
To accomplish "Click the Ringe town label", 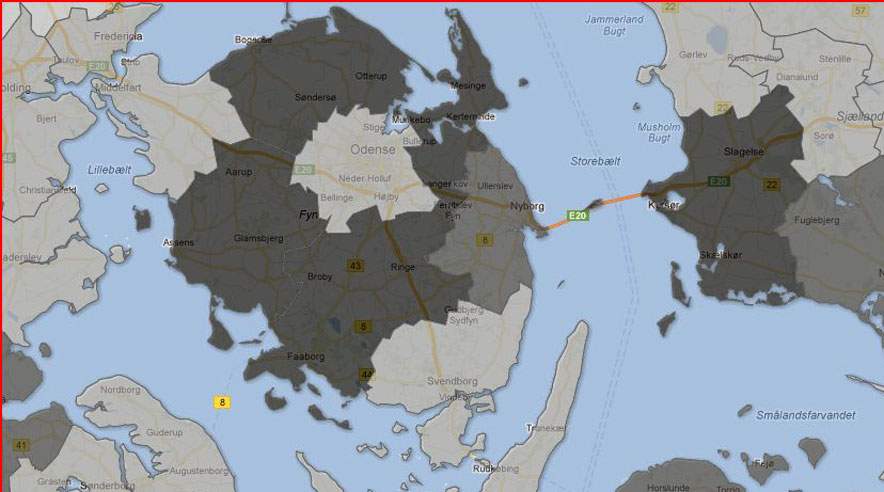I will pyautogui.click(x=400, y=267).
